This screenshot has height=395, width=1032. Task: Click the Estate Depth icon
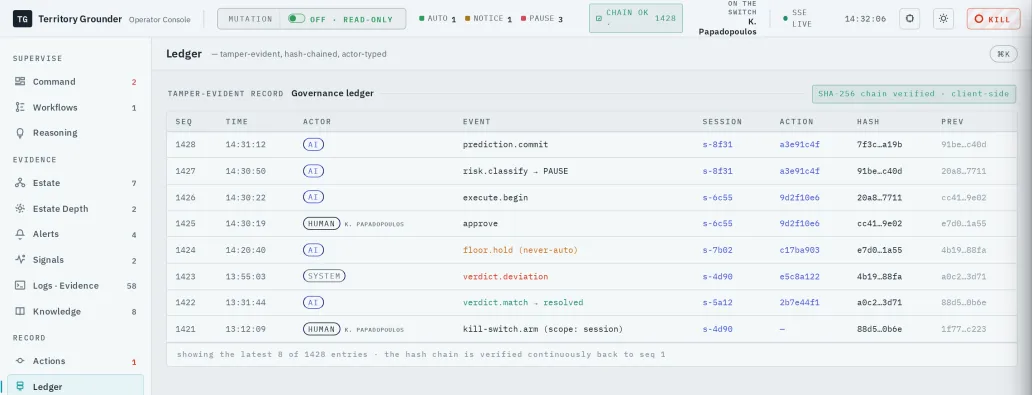pos(20,209)
